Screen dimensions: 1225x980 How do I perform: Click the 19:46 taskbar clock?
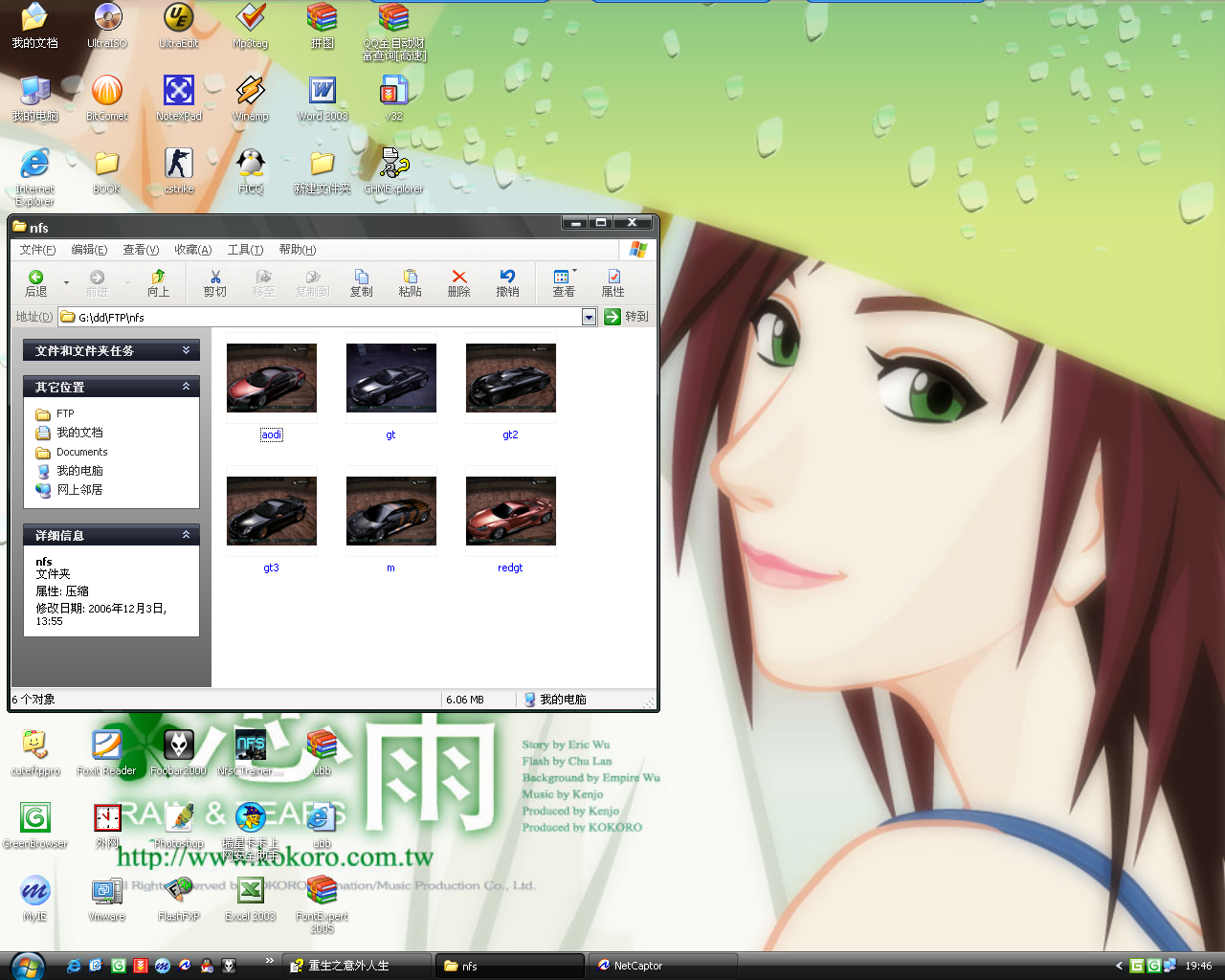pos(1198,966)
